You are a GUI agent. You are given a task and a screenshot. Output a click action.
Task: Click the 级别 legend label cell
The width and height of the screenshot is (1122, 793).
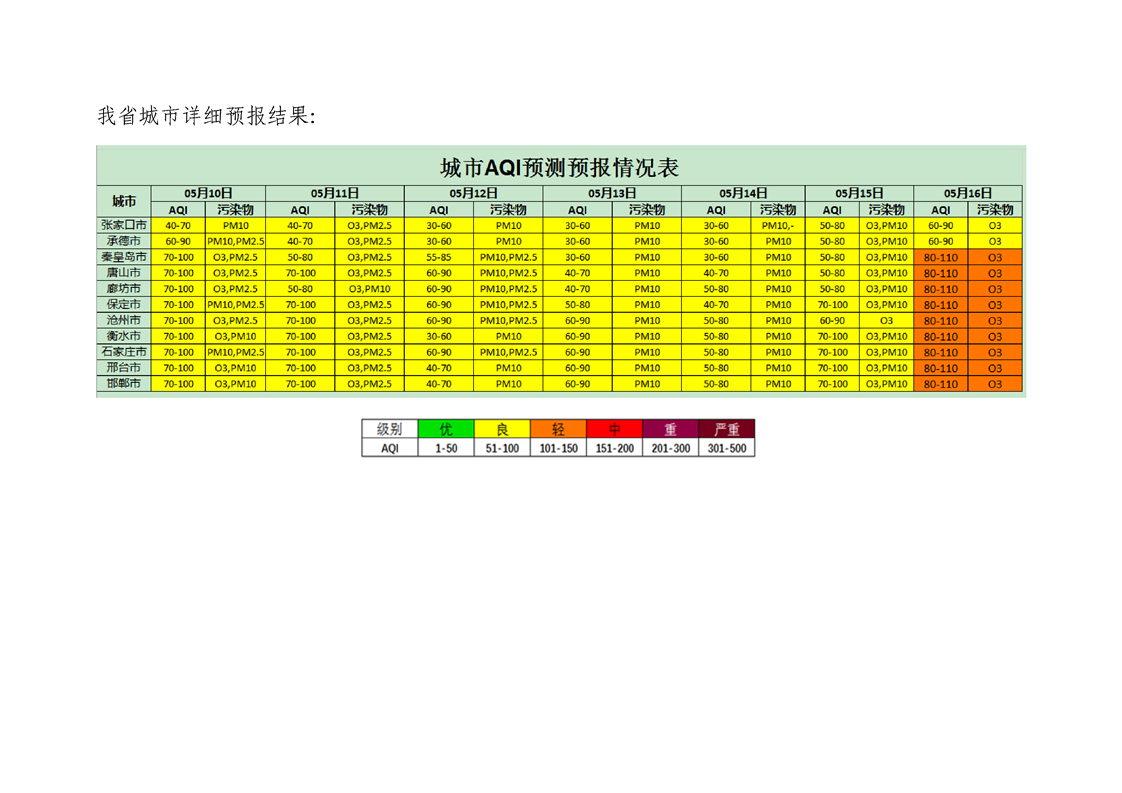point(390,429)
